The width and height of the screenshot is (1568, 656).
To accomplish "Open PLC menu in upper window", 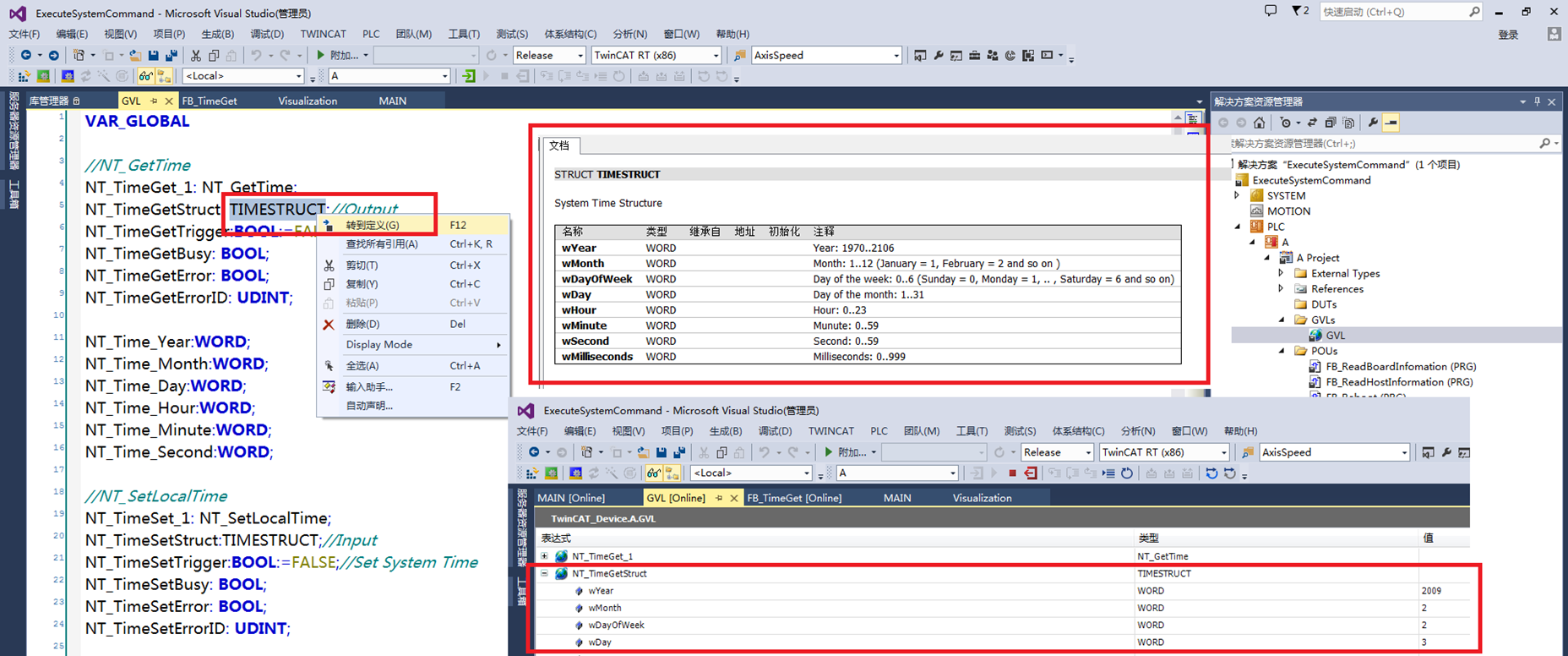I will 371,34.
